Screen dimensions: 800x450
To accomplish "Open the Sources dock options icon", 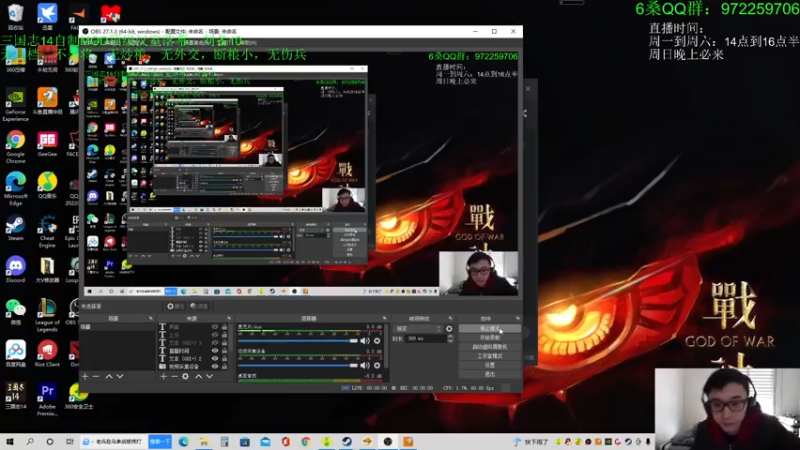I will tap(229, 318).
